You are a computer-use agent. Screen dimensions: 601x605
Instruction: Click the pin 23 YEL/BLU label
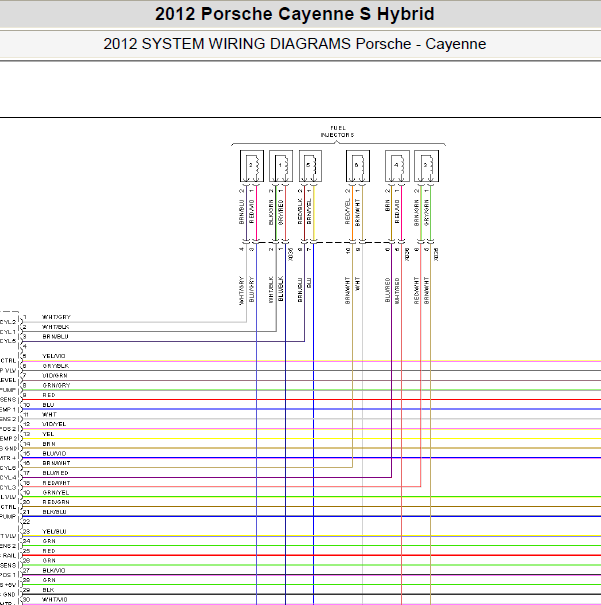(x=54, y=531)
